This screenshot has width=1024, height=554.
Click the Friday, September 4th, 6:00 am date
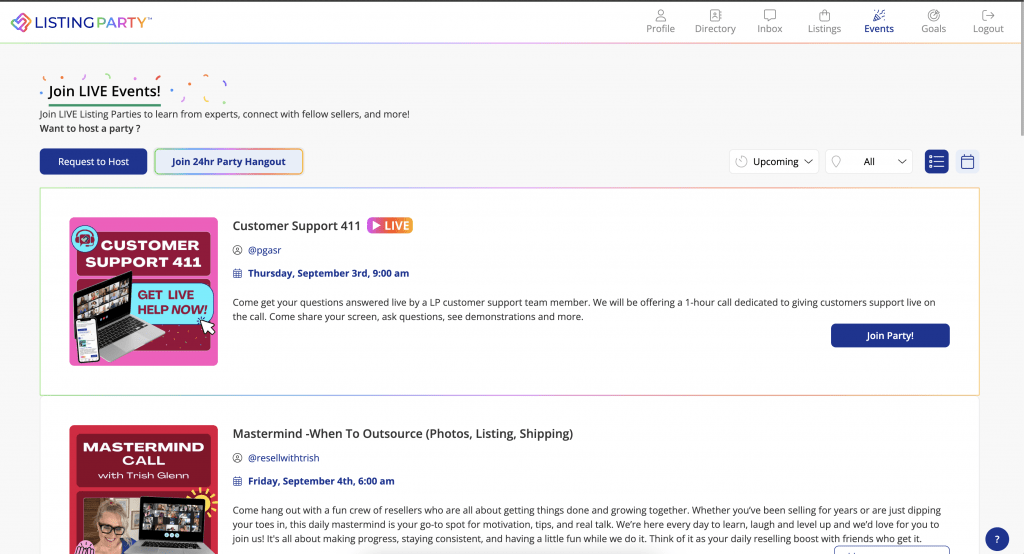tap(321, 481)
